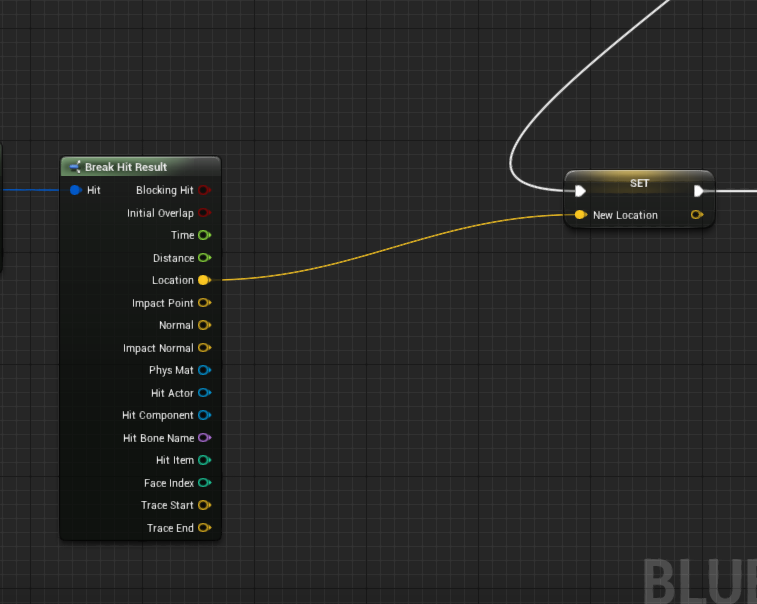
Task: Click New Location input pin on SET
Action: [581, 215]
